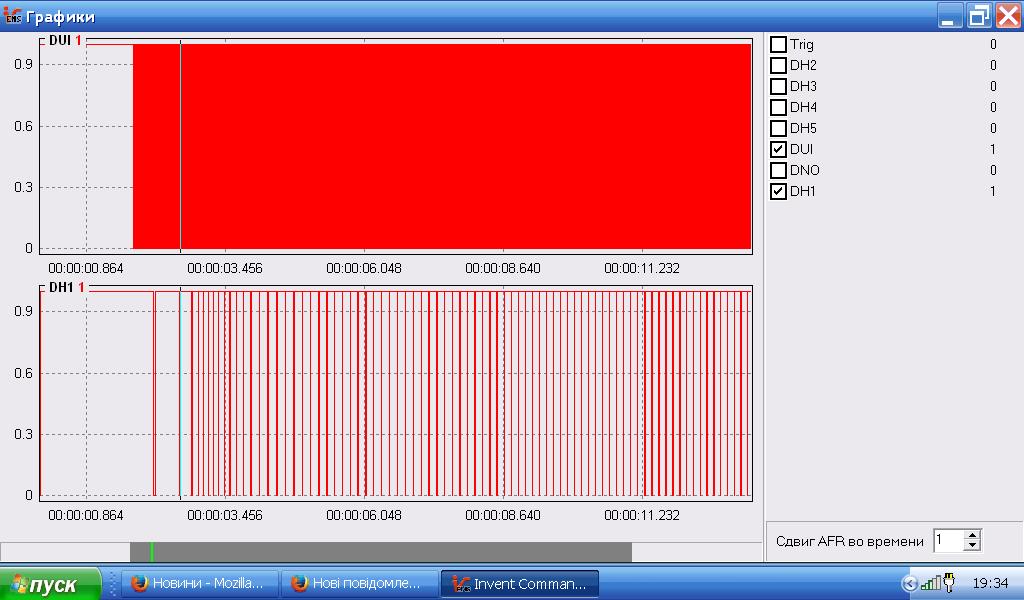The height and width of the screenshot is (600, 1024).
Task: Uncheck the DUI graph checkbox
Action: [x=778, y=149]
